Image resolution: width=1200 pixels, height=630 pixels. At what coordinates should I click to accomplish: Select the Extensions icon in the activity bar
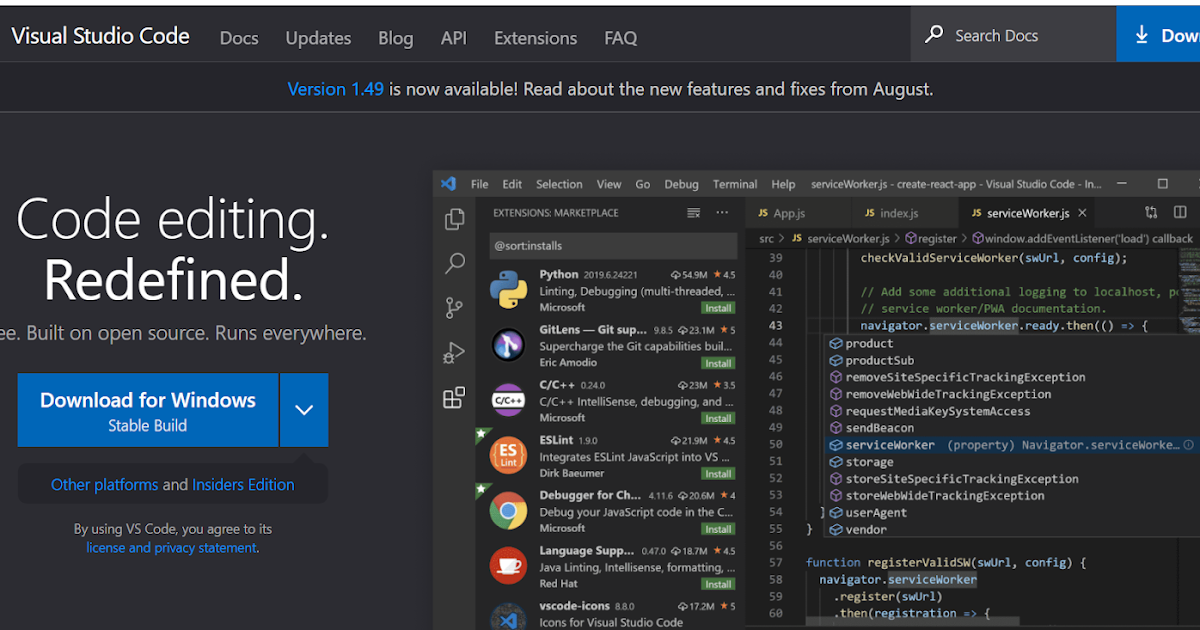454,397
